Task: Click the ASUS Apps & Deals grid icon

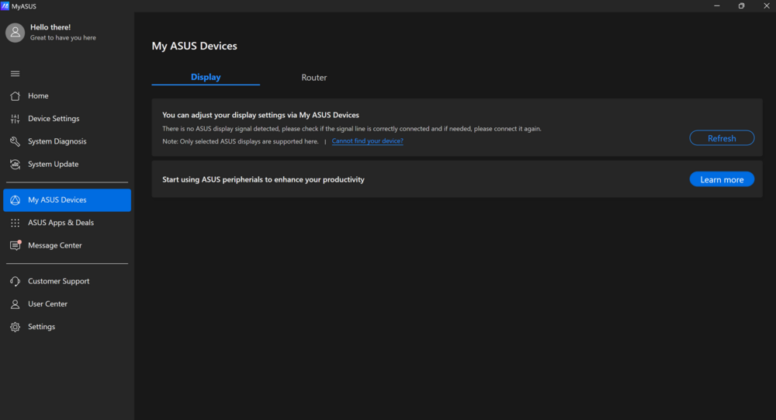Action: (x=15, y=223)
